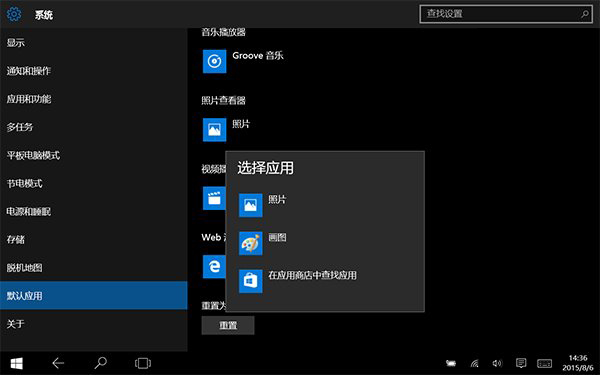Screen dimensions: 600x375
Task: Open the Windows Start button
Action: (x=16, y=363)
